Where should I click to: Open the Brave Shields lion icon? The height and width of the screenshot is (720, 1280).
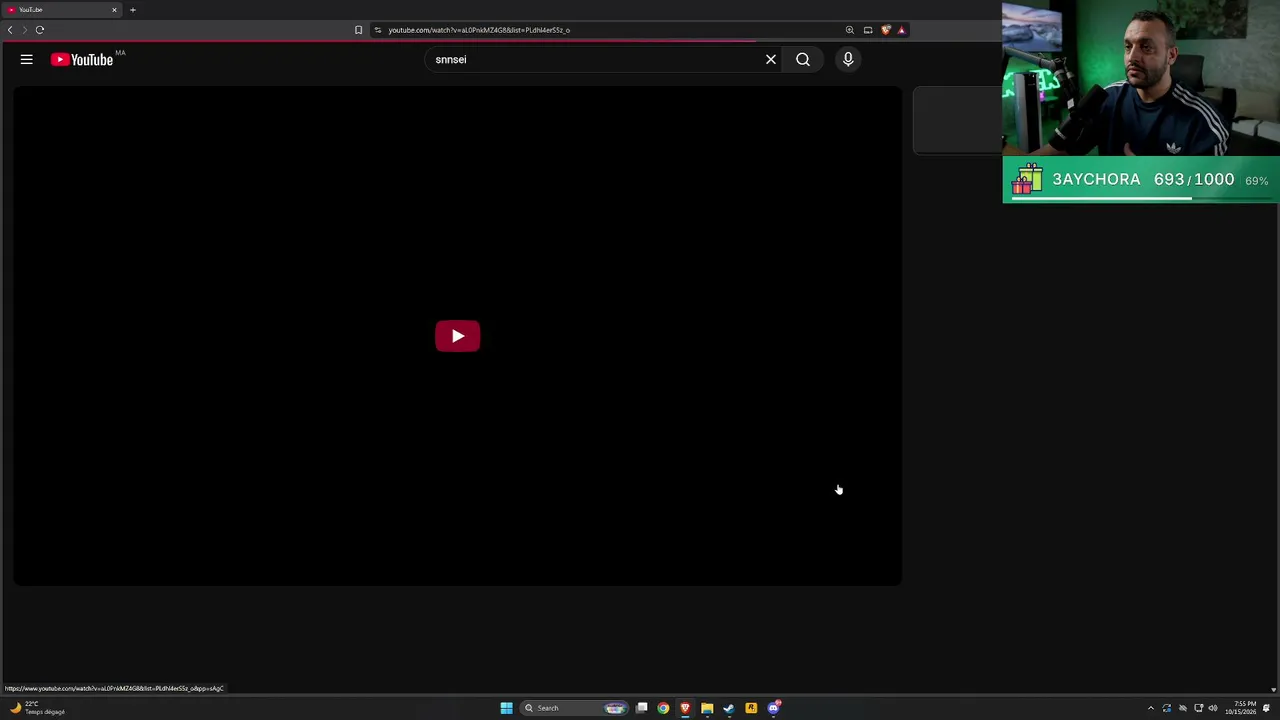pyautogui.click(x=885, y=30)
